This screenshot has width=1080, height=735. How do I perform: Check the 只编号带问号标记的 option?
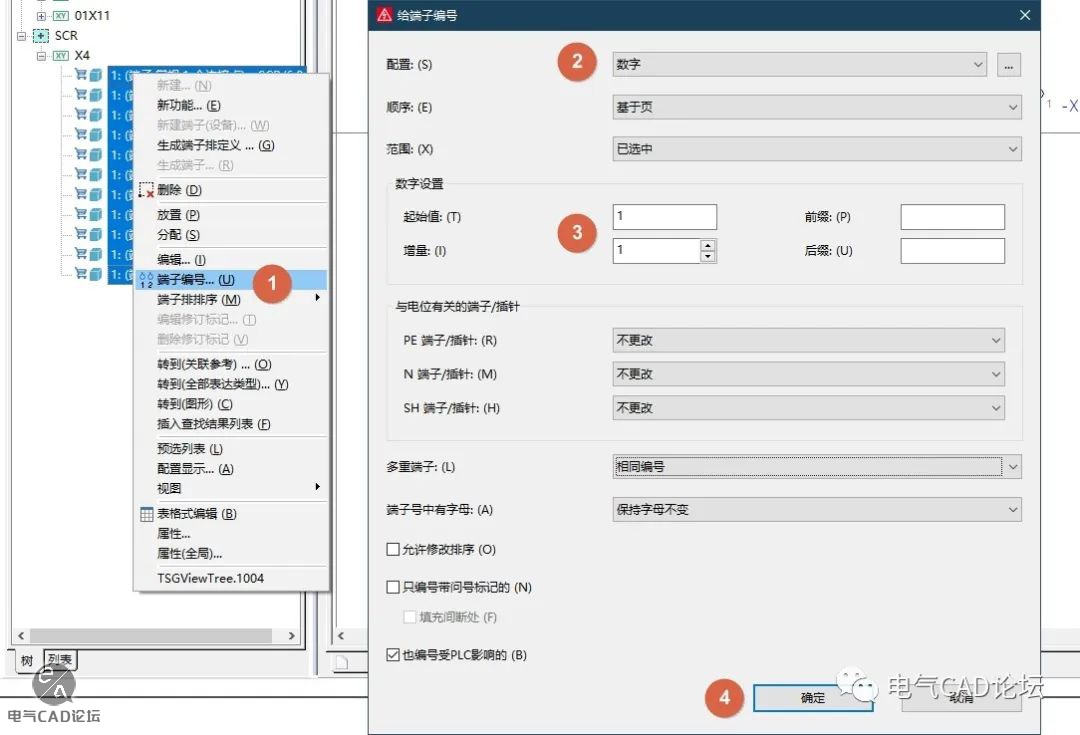point(393,587)
